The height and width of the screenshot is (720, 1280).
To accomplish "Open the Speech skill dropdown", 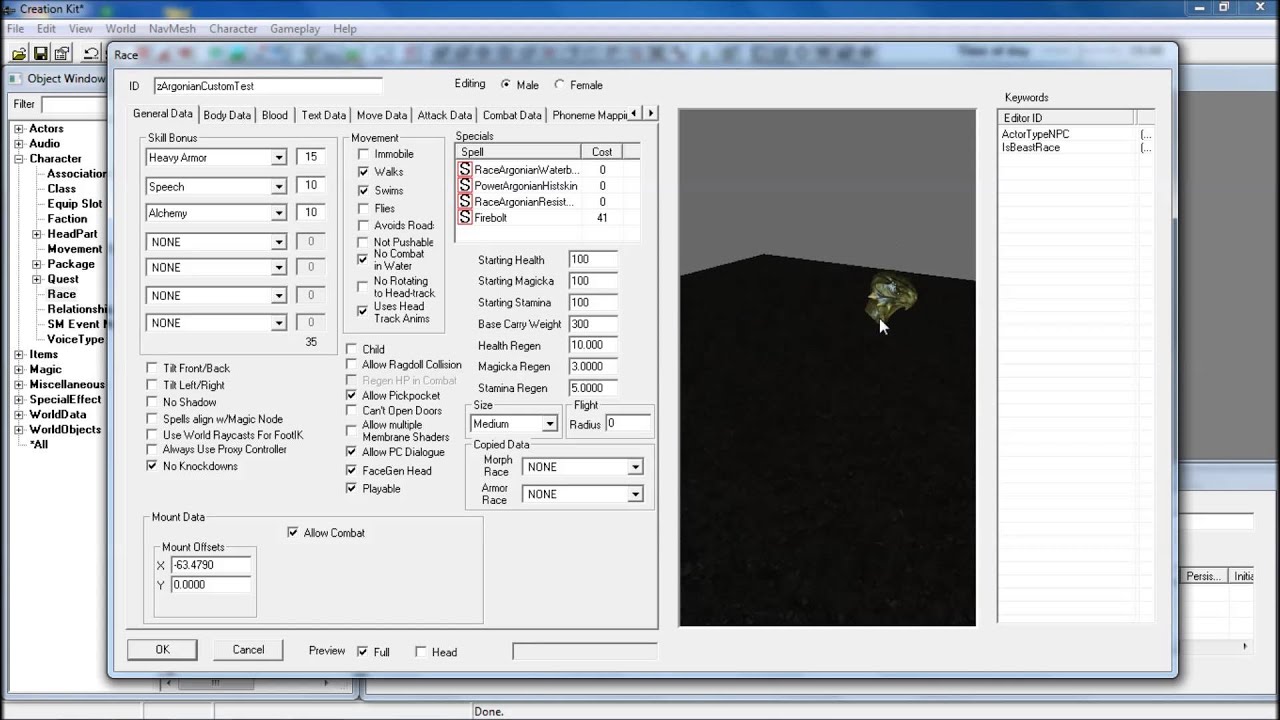I will (x=279, y=186).
